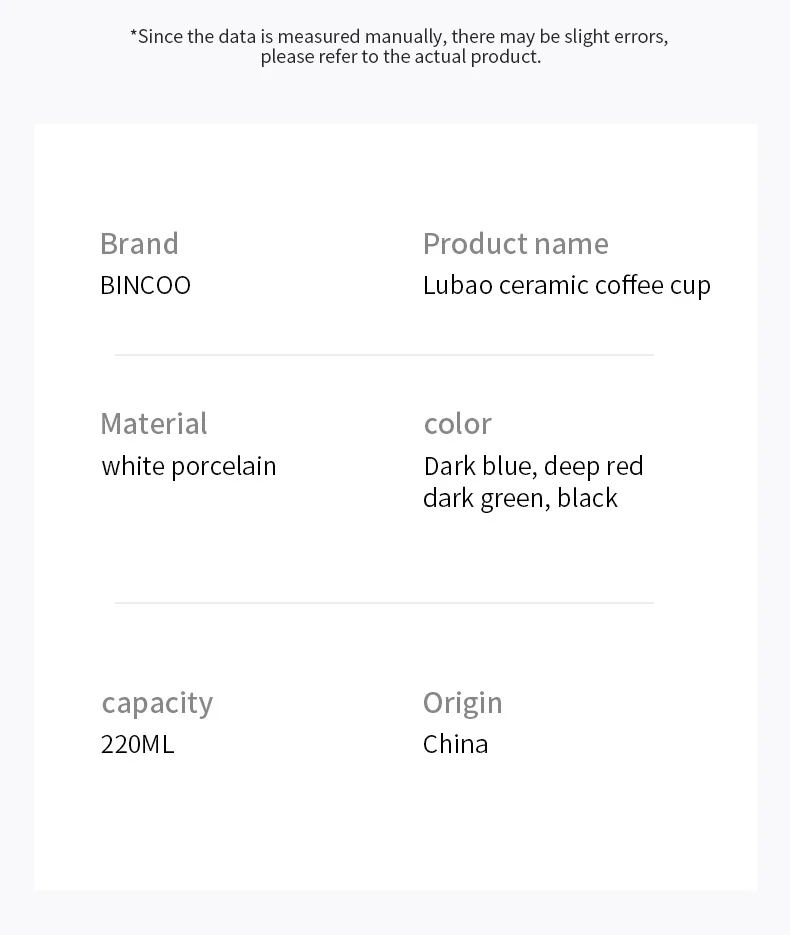Click the divider line above the capacity row

pos(384,603)
